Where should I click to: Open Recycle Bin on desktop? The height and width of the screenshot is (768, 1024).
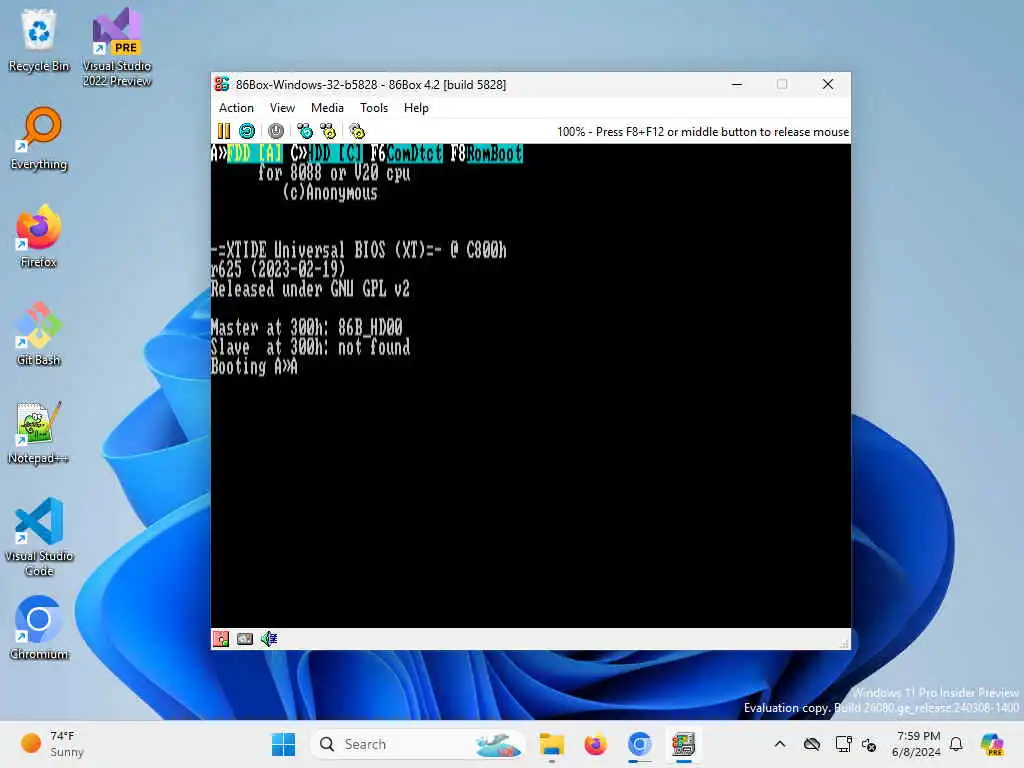39,40
